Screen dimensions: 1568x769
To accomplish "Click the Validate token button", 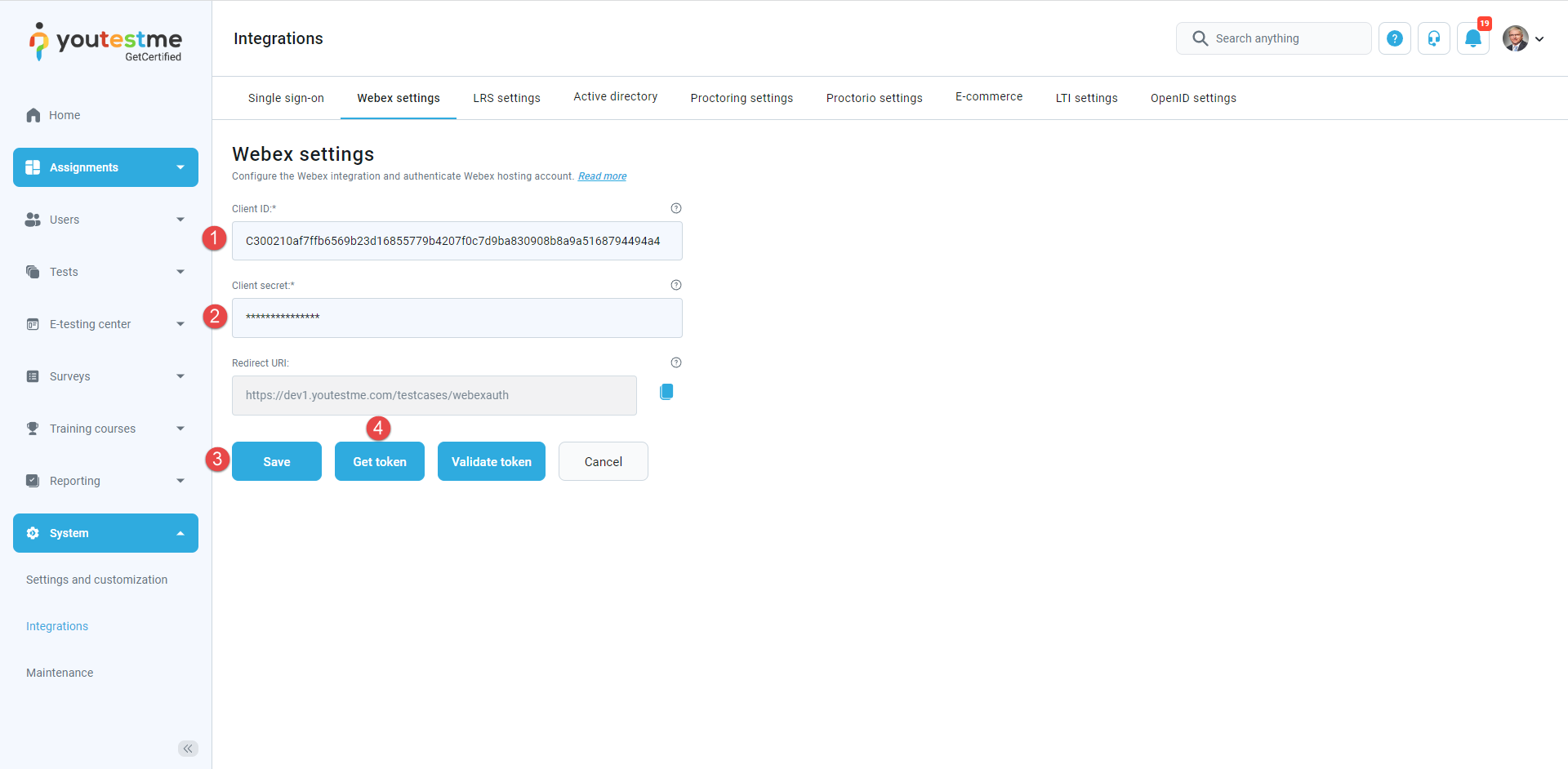I will pos(491,461).
